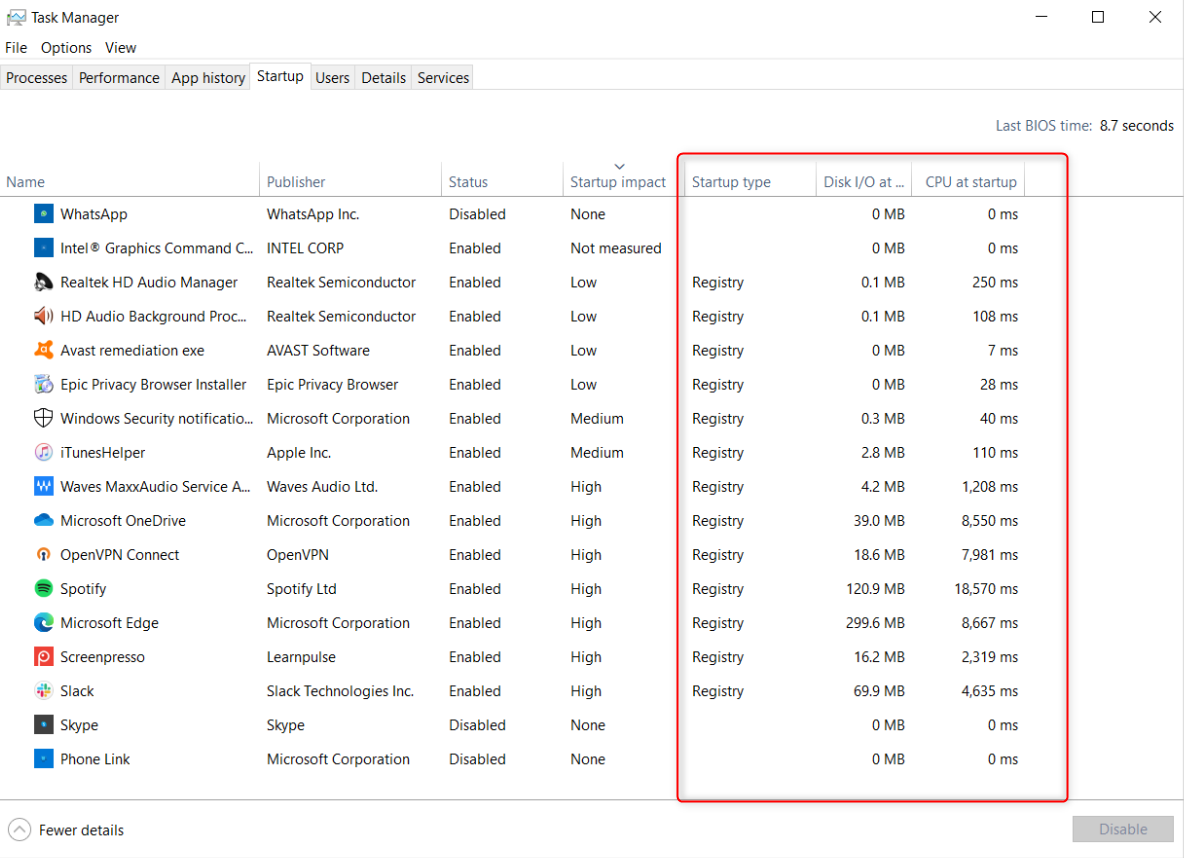This screenshot has width=1184, height=858.
Task: Collapse view with Fewer details arrow
Action: (20, 829)
